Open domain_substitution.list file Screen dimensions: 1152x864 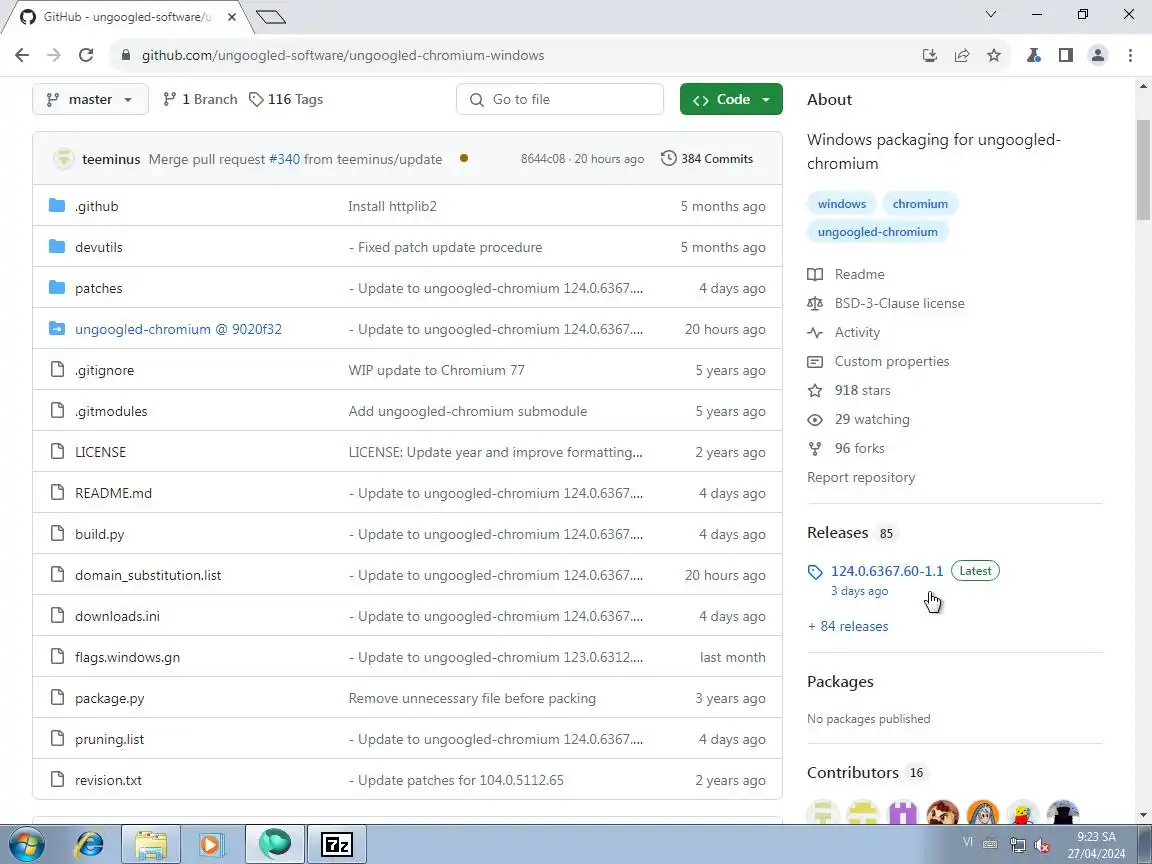pyautogui.click(x=148, y=575)
